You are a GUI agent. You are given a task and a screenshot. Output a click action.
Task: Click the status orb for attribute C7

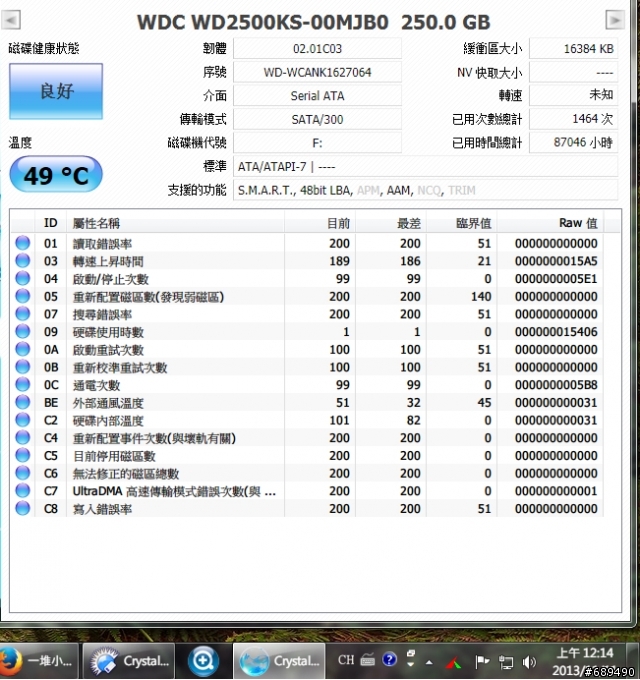(x=23, y=490)
